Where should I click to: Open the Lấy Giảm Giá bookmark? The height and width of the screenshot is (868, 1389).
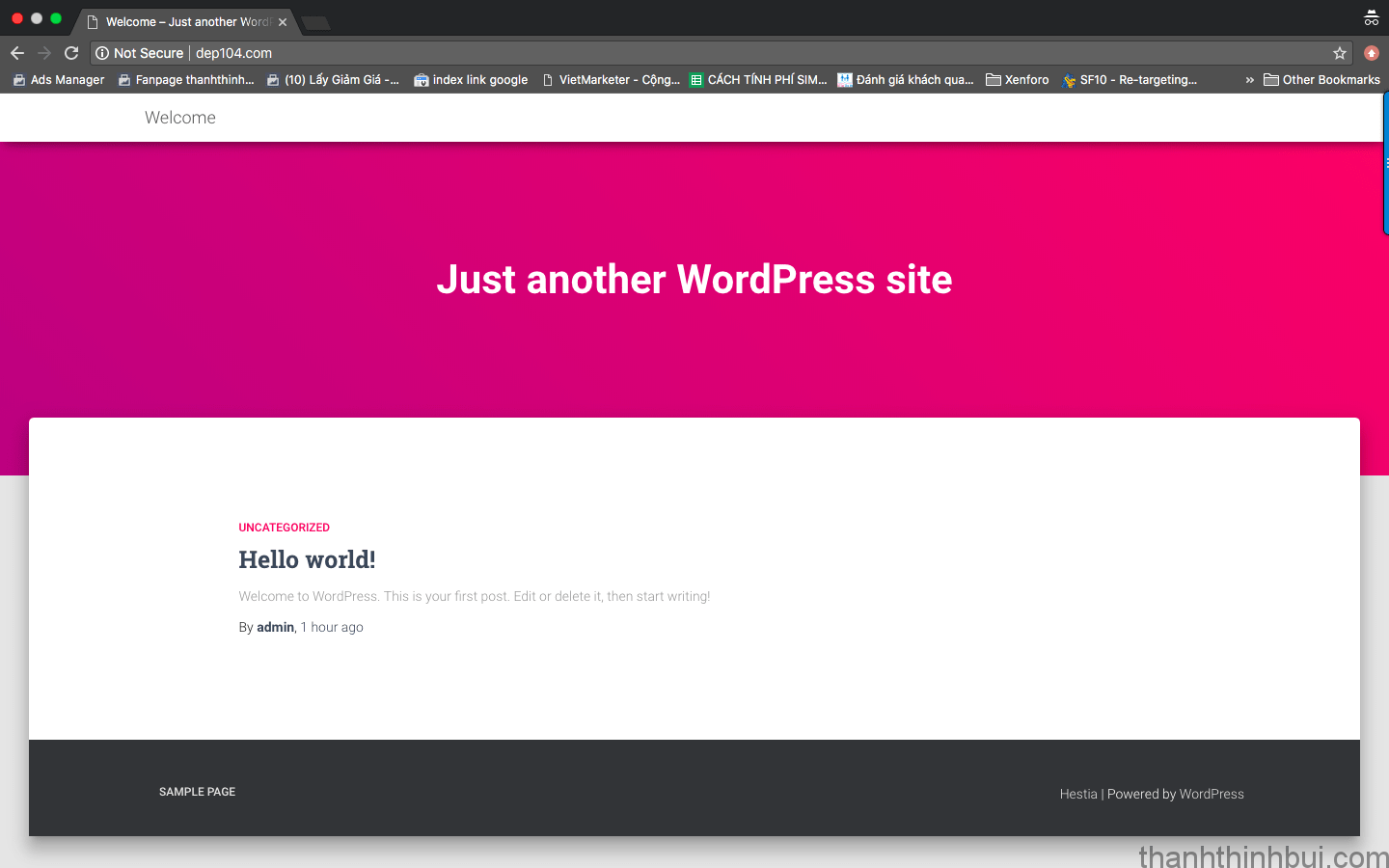click(x=333, y=80)
